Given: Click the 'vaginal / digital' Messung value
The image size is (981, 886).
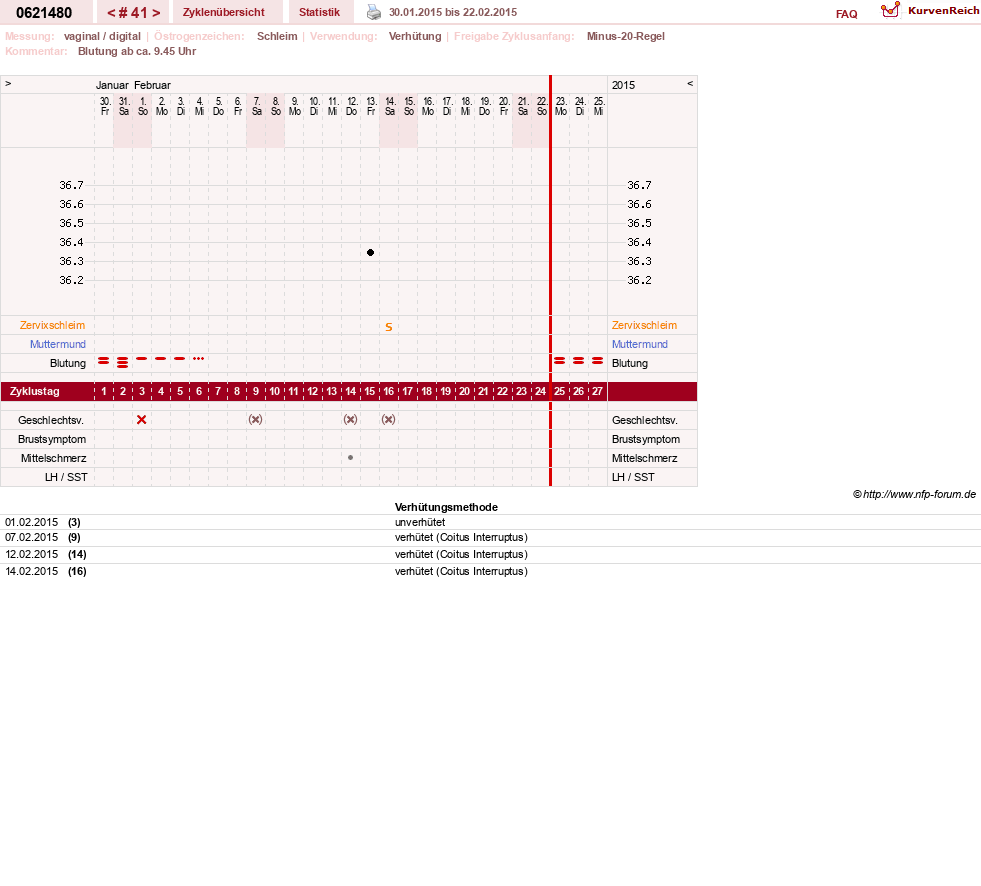Looking at the screenshot, I should tap(102, 36).
